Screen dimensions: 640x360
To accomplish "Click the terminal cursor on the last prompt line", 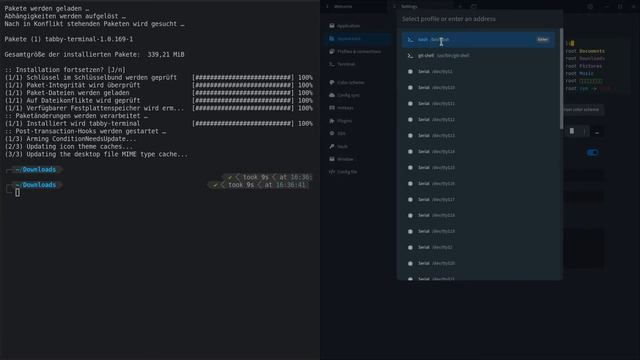I will point(17,193).
